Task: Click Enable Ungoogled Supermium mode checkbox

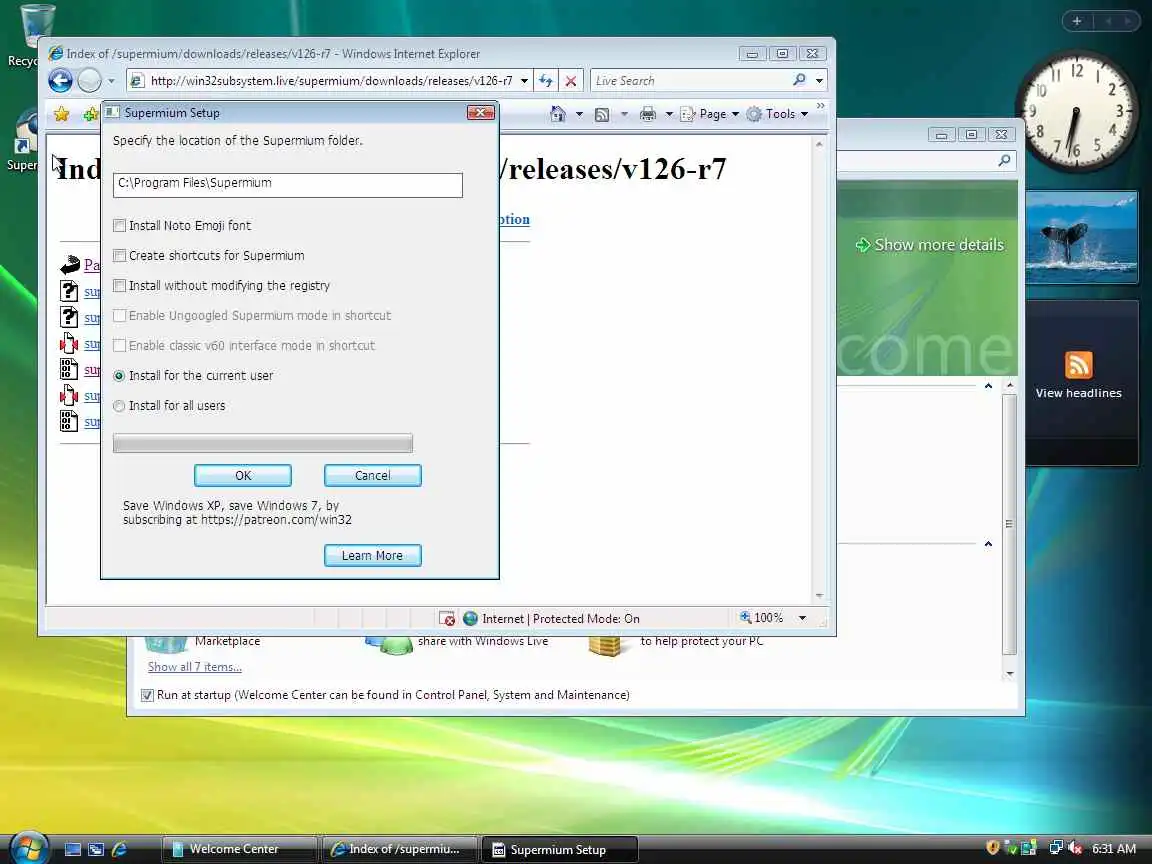Action: (119, 316)
